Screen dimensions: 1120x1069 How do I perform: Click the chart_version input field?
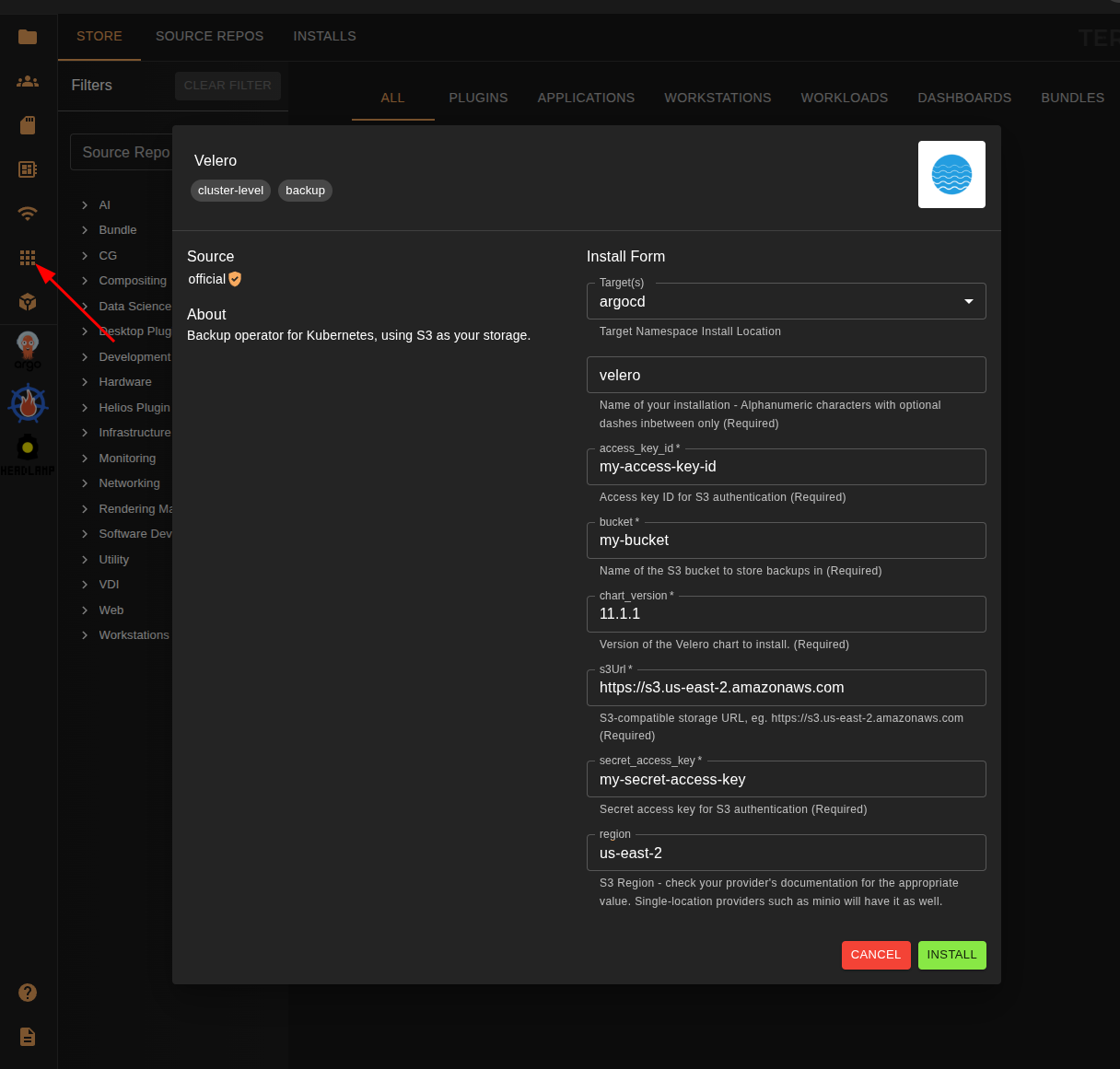(x=786, y=614)
